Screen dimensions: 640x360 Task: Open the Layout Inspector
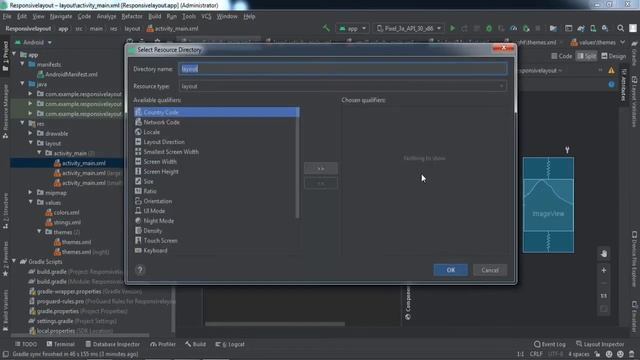(x=600, y=344)
